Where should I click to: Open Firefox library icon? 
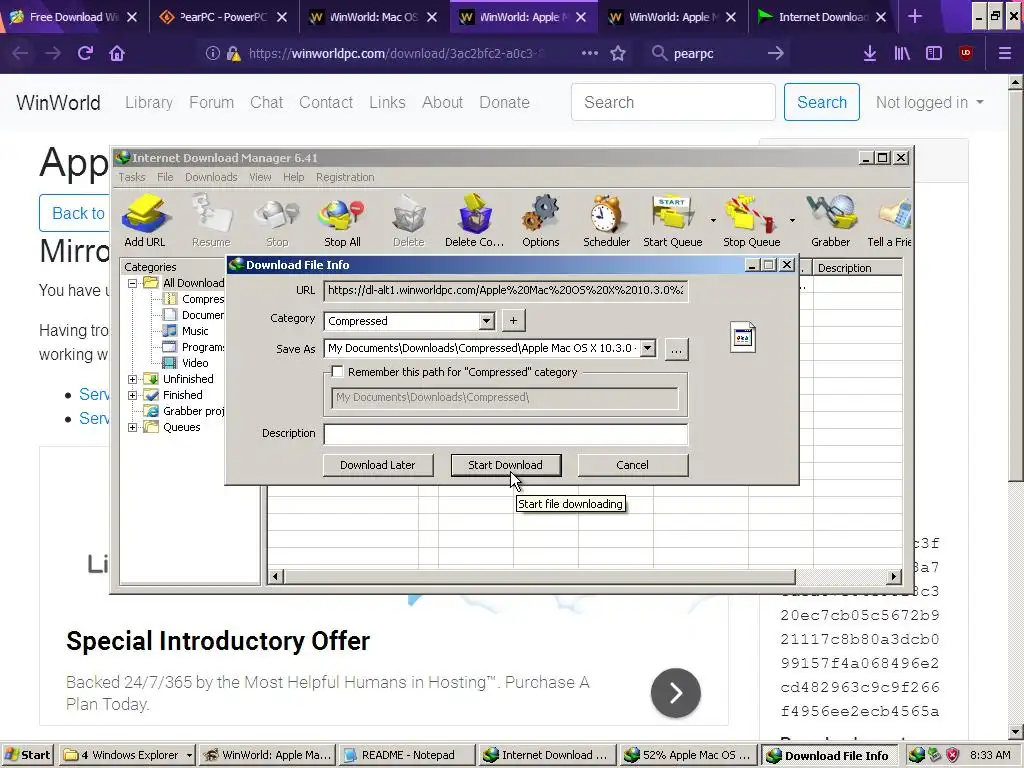[902, 54]
